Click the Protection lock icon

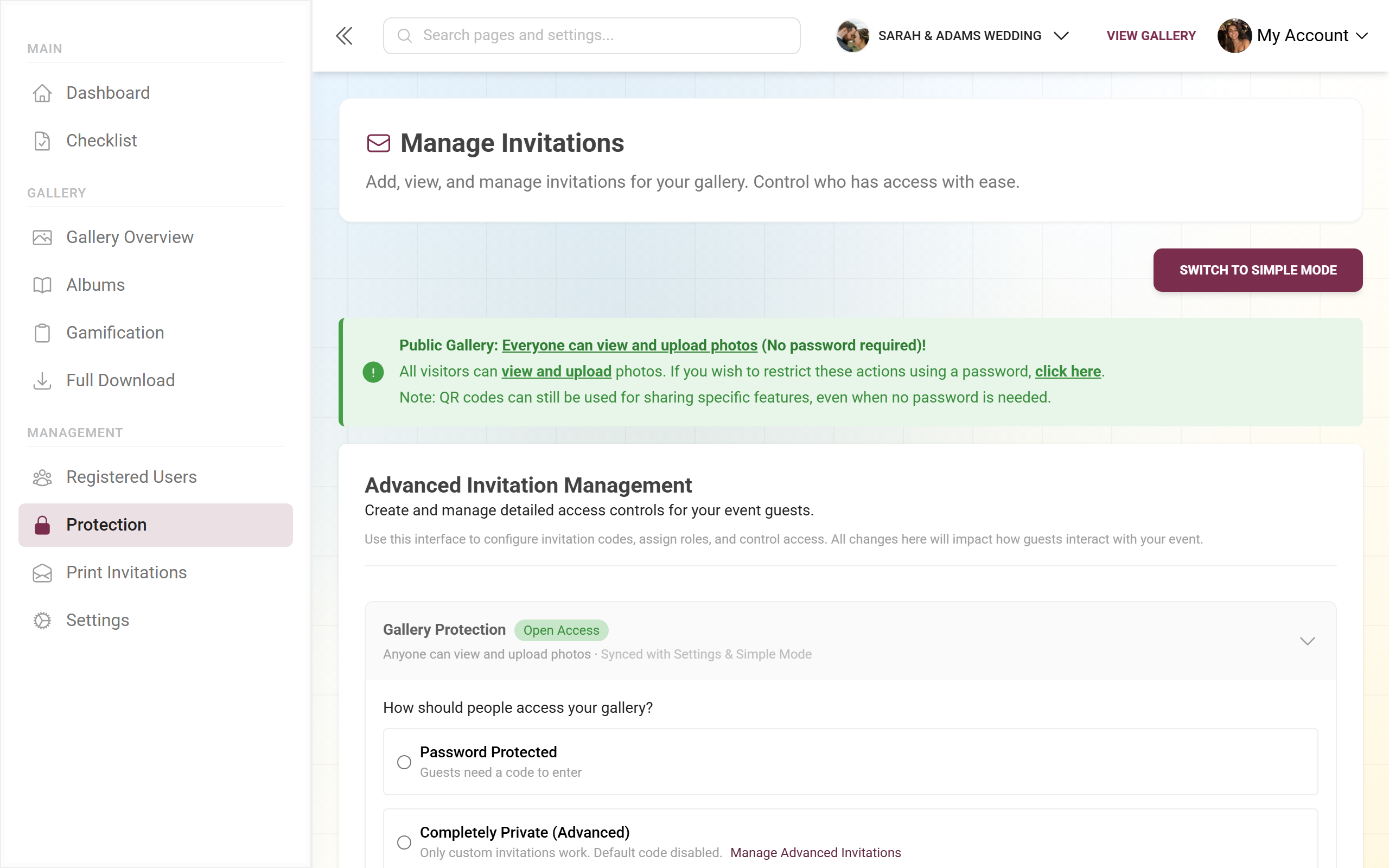(42, 525)
